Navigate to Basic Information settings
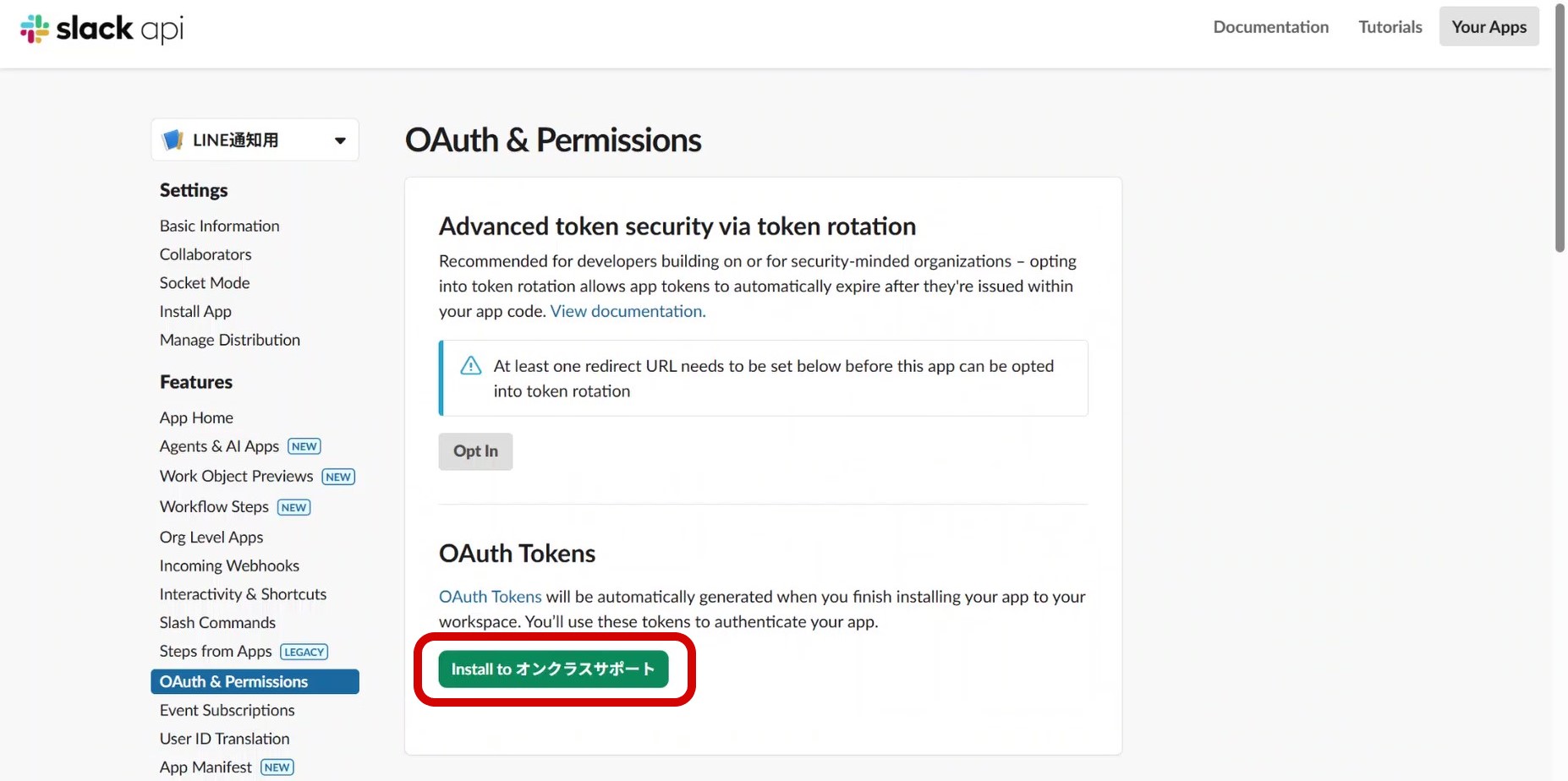This screenshot has width=1568, height=781. [x=219, y=226]
